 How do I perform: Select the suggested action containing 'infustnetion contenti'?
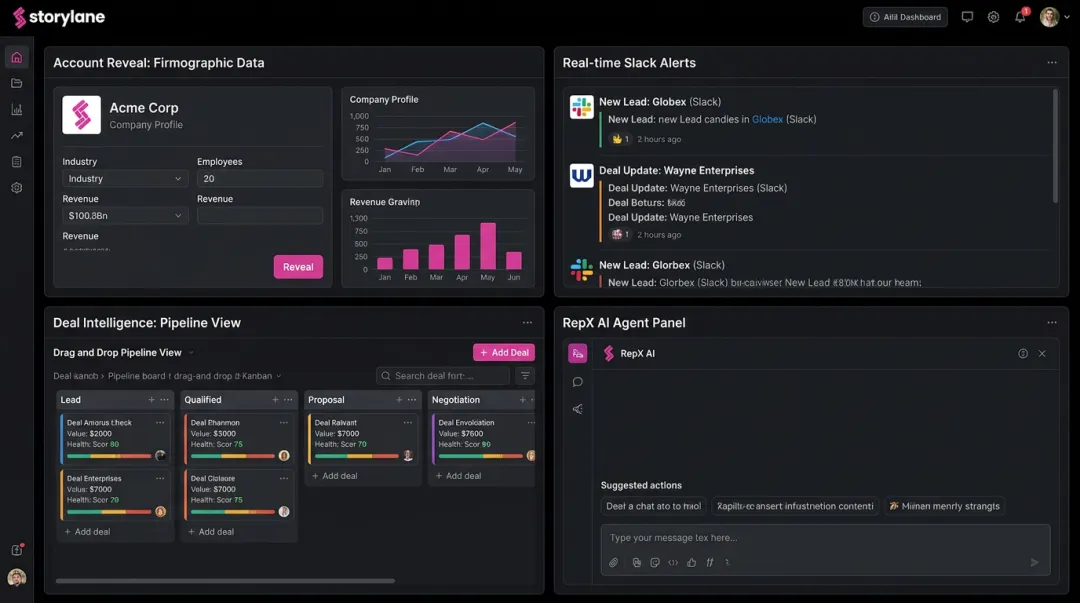[795, 506]
